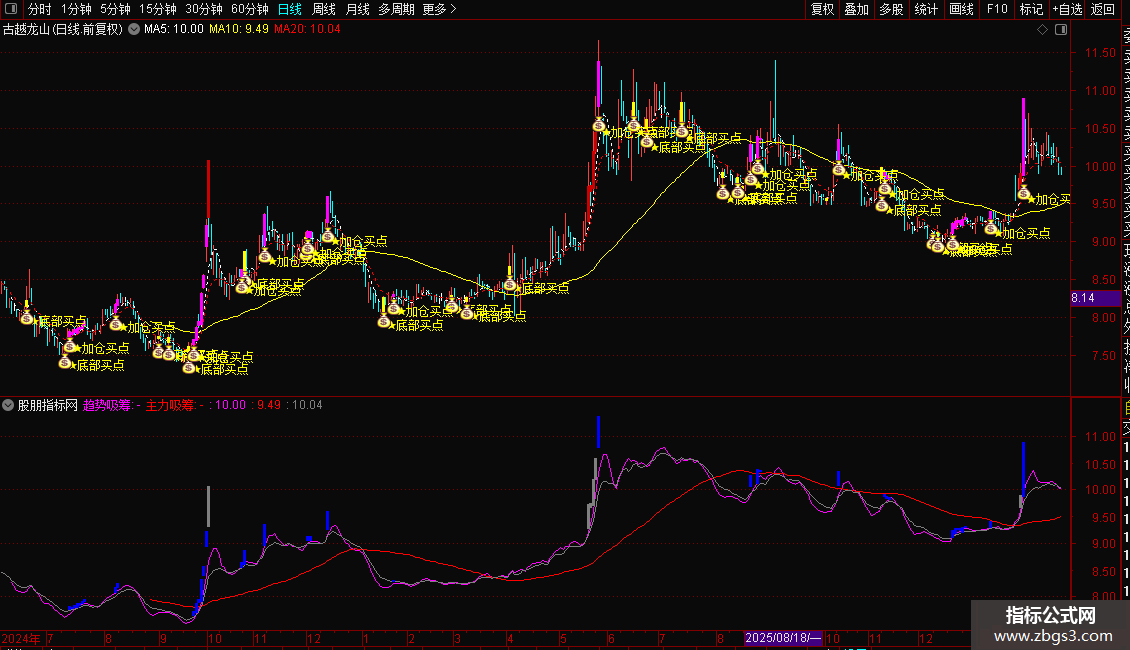Toggle the panel layout icon beside the diamond

tap(1061, 30)
